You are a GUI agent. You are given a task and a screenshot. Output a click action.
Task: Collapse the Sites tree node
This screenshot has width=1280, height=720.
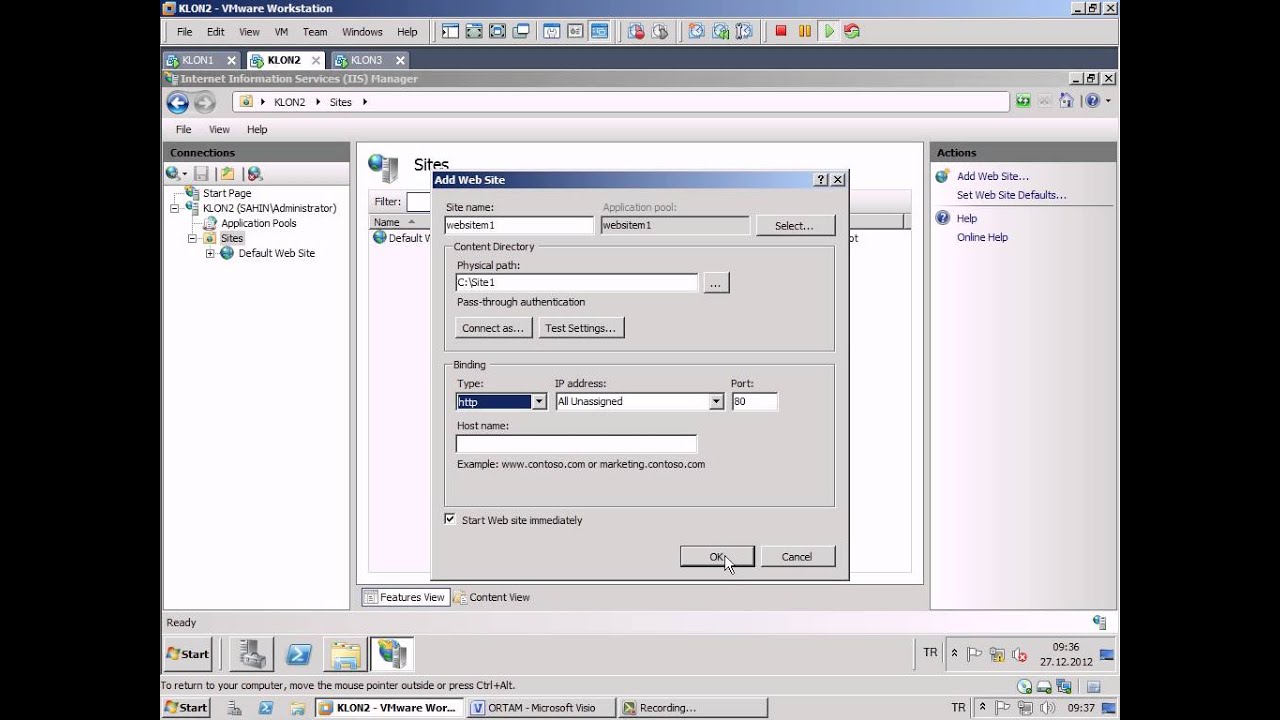point(193,238)
